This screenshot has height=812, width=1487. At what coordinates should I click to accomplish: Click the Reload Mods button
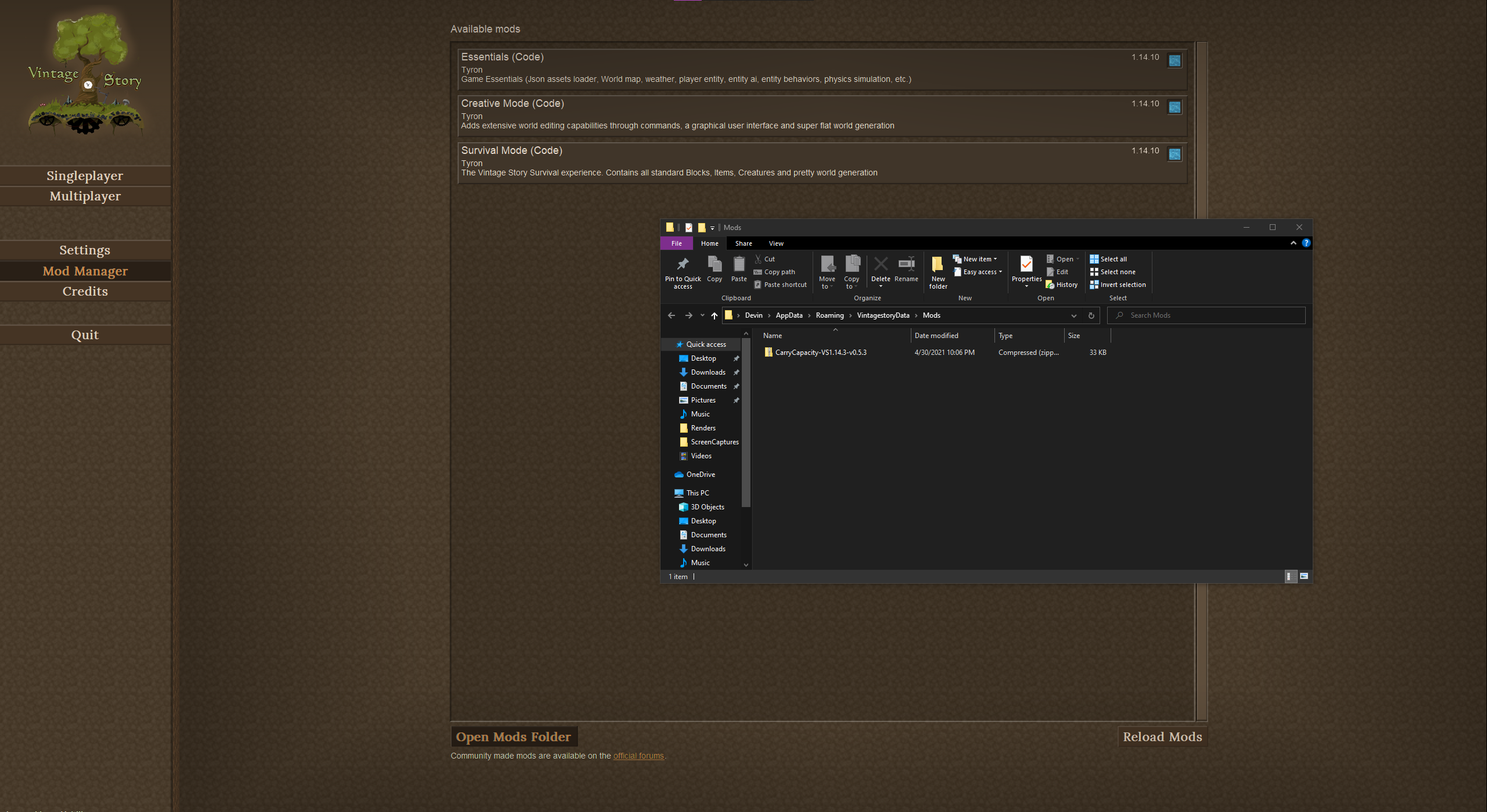pos(1162,736)
